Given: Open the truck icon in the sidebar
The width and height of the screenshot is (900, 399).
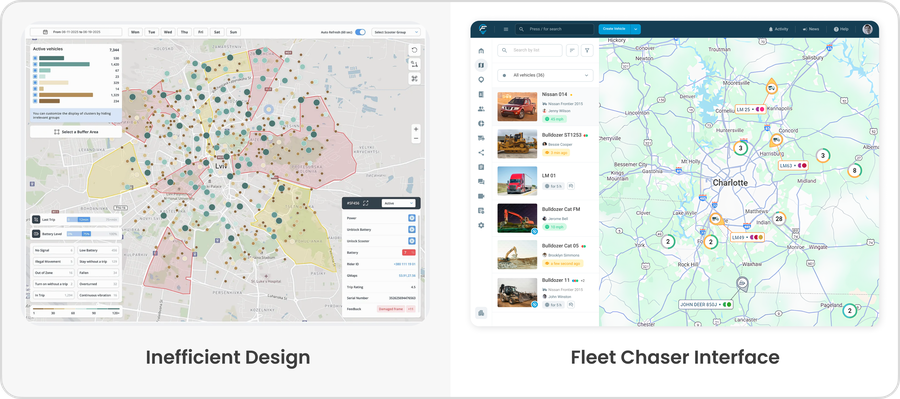Looking at the screenshot, I should pos(481,138).
